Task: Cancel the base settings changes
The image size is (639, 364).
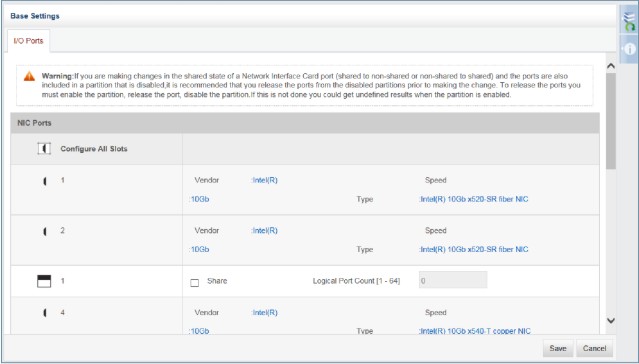Action: point(594,348)
